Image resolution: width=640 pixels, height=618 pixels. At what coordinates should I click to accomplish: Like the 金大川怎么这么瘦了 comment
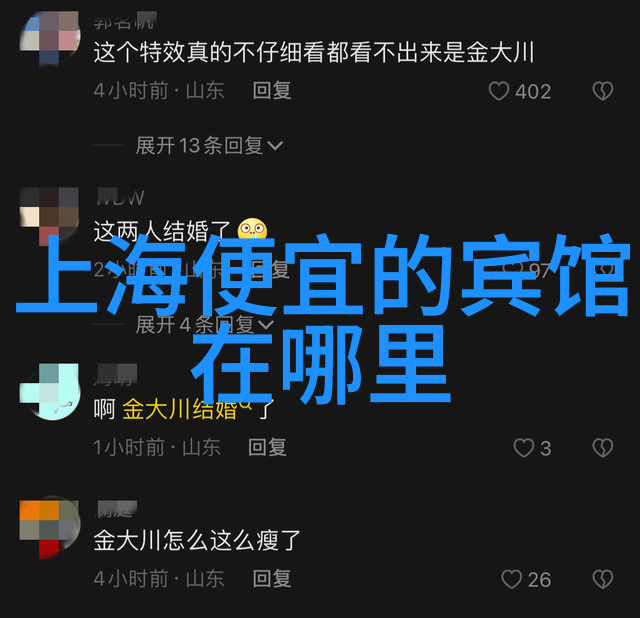click(511, 579)
